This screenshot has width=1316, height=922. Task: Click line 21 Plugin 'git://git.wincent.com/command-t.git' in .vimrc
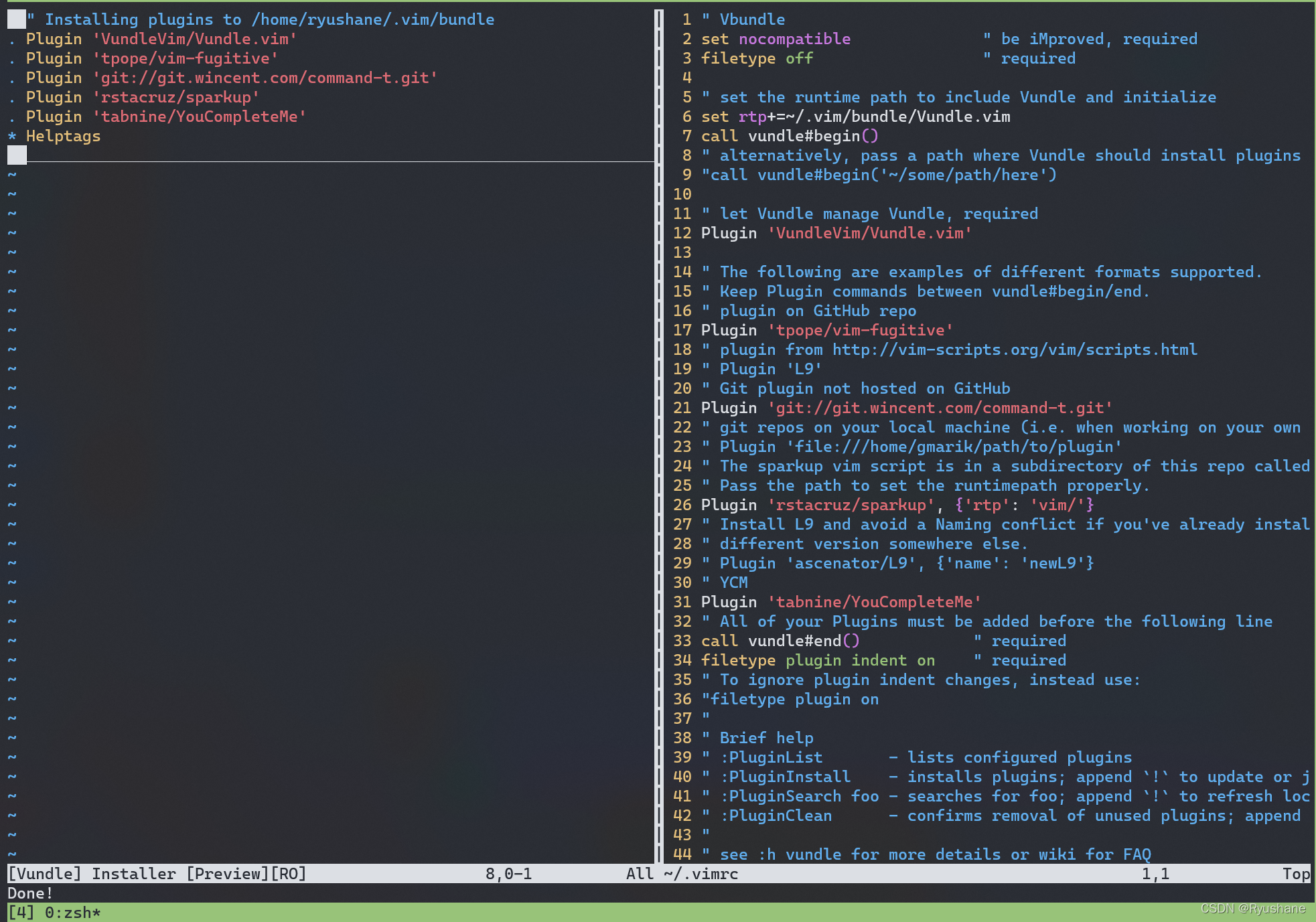point(907,408)
